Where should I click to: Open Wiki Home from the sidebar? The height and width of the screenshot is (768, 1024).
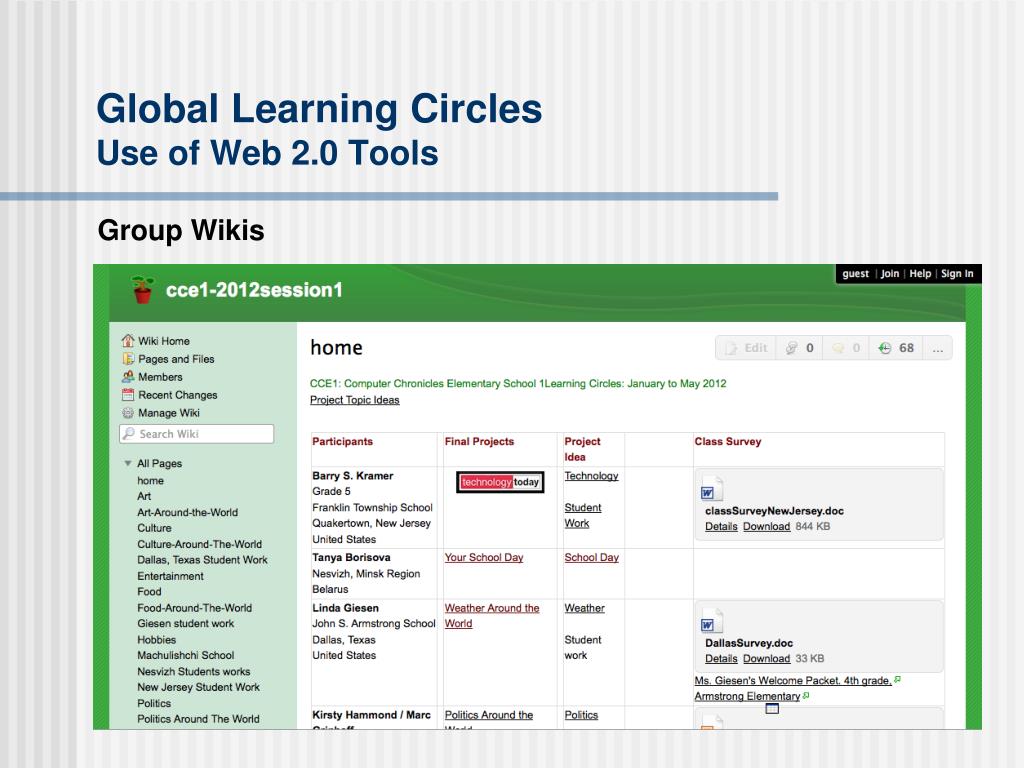click(x=164, y=341)
